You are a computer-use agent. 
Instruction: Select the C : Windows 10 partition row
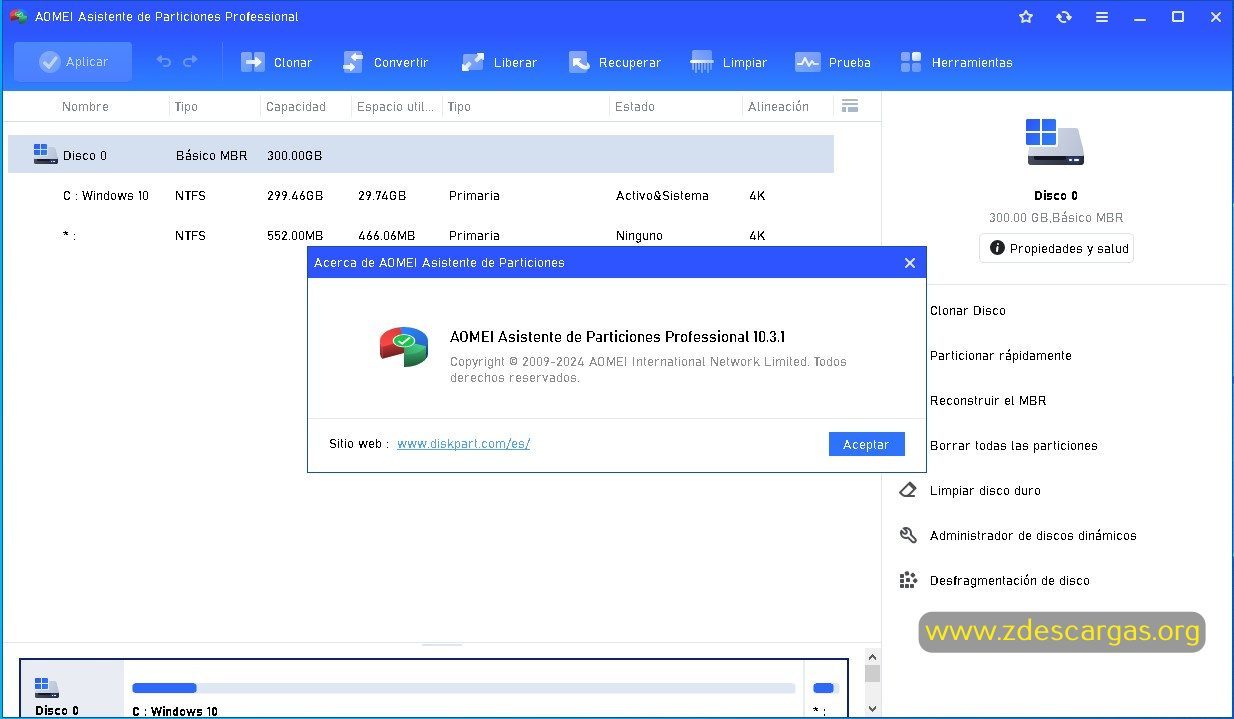pyautogui.click(x=421, y=196)
